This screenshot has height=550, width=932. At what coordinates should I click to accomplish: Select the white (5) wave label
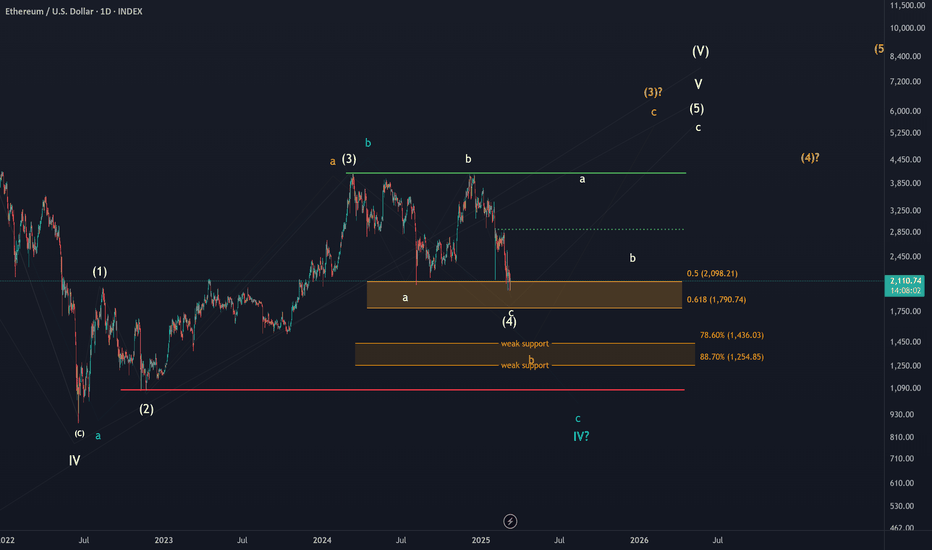tap(697, 109)
